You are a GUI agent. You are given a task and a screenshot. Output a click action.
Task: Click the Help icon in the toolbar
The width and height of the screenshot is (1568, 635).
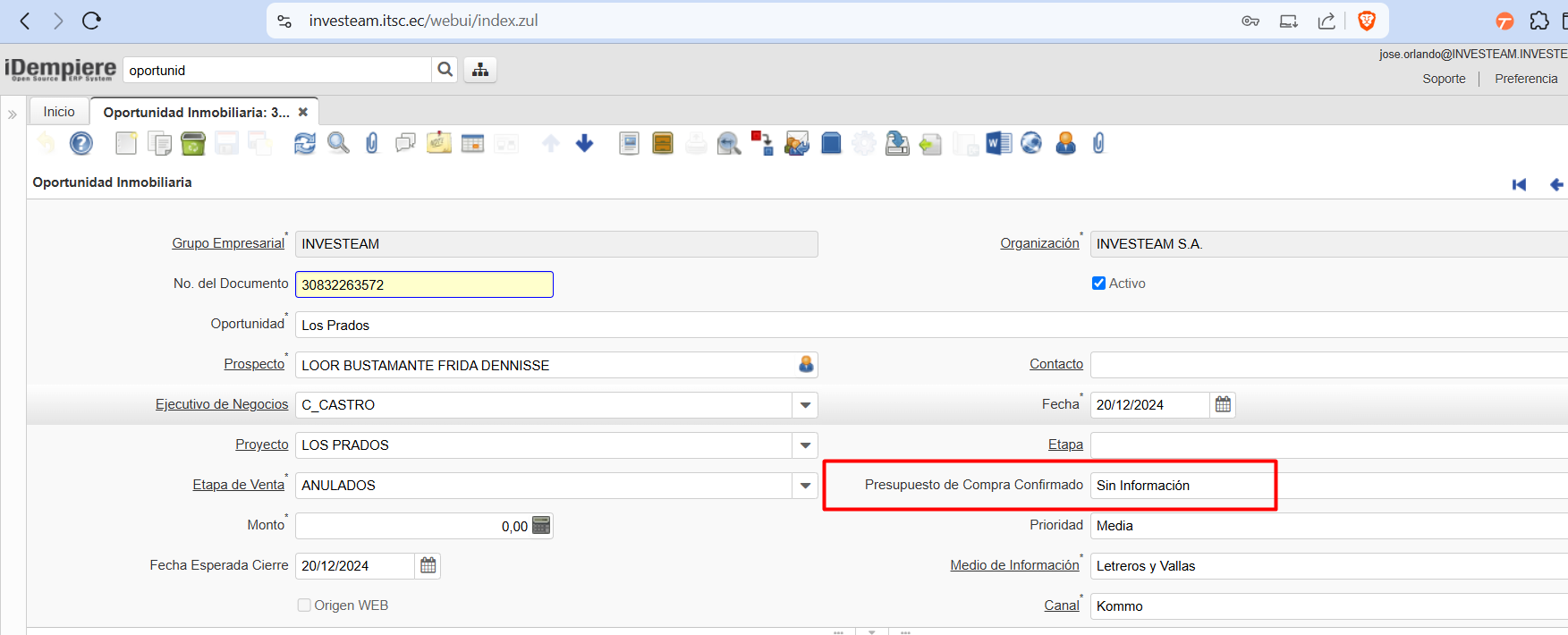81,143
